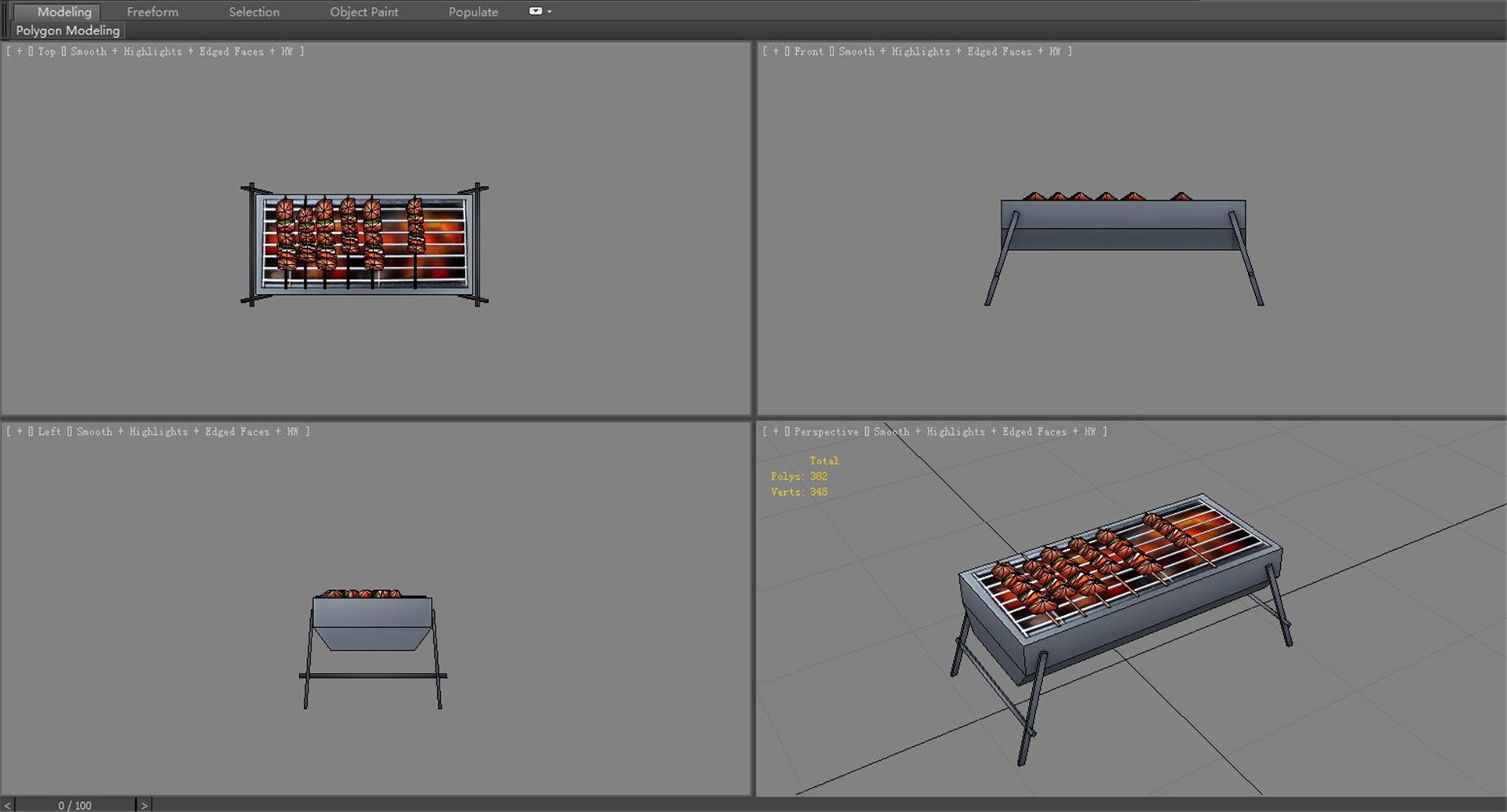Click the 'Verts: 348' statistics text
The width and height of the screenshot is (1507, 812).
tap(799, 492)
